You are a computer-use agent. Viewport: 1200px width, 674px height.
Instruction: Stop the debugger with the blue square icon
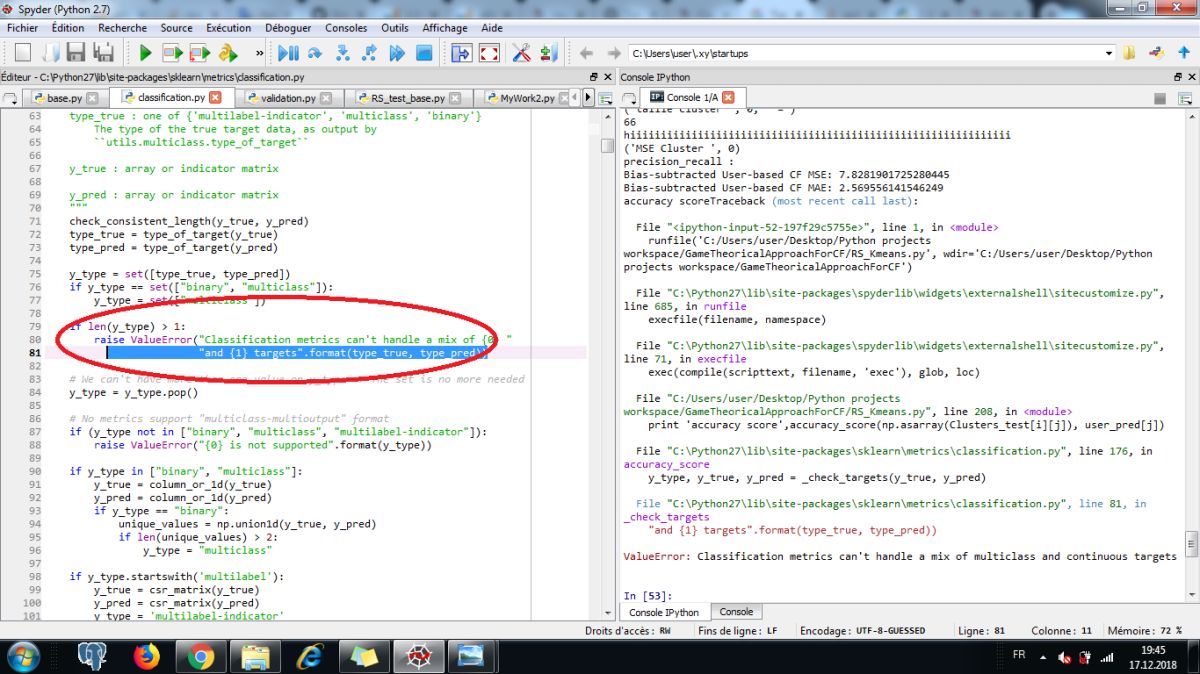[423, 52]
